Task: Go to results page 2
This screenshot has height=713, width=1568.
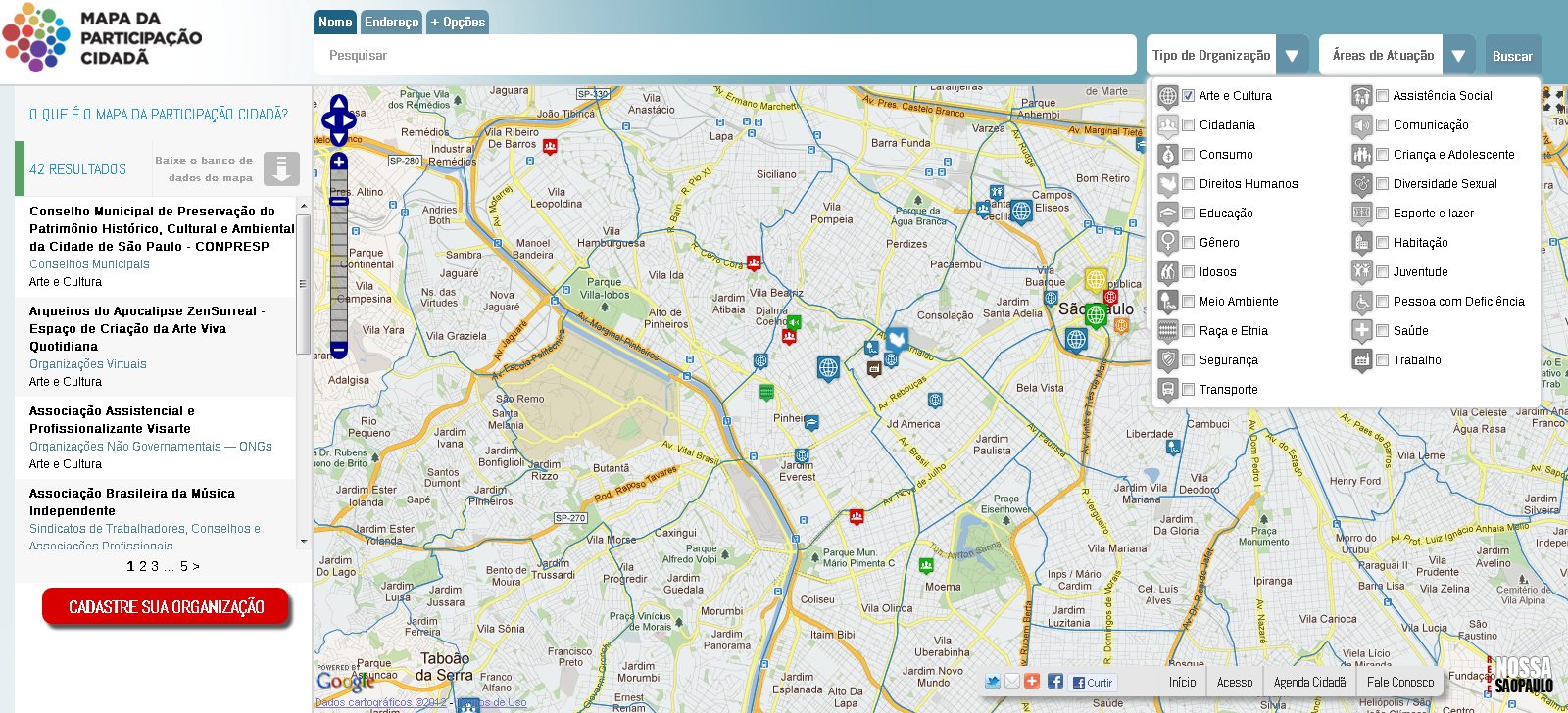Action: [x=142, y=566]
